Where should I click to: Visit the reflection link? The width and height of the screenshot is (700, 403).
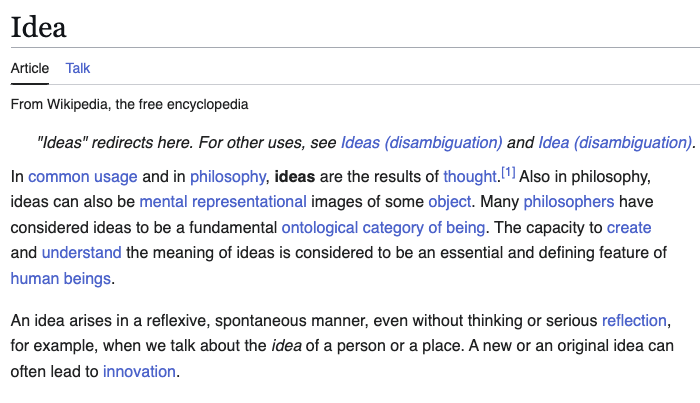coord(634,320)
